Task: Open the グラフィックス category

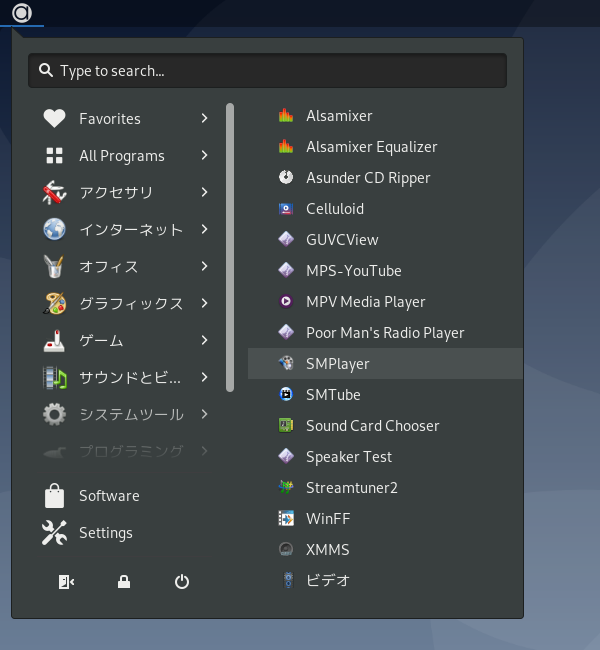Action: coord(126,303)
